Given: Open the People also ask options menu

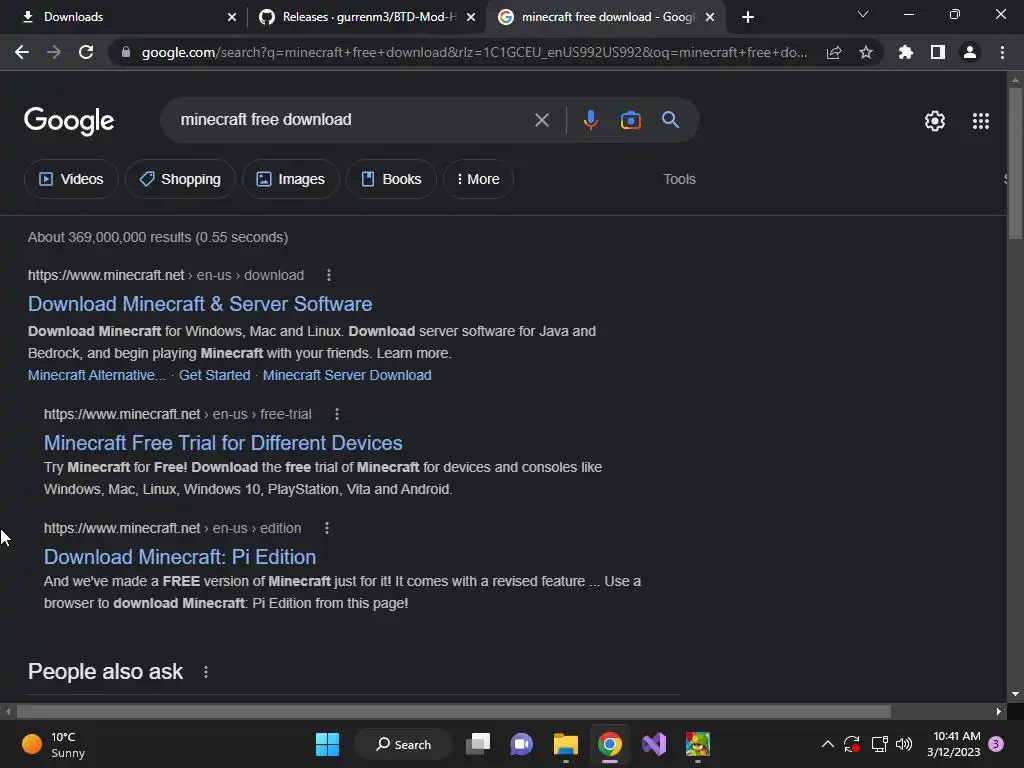Looking at the screenshot, I should 206,671.
